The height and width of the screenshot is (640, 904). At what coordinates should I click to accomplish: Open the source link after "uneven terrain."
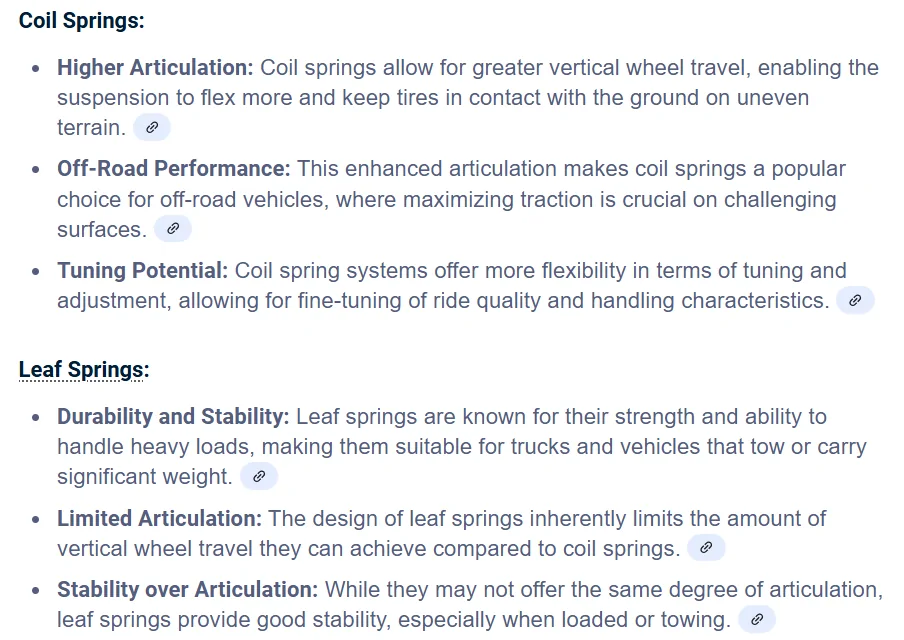[x=152, y=127]
